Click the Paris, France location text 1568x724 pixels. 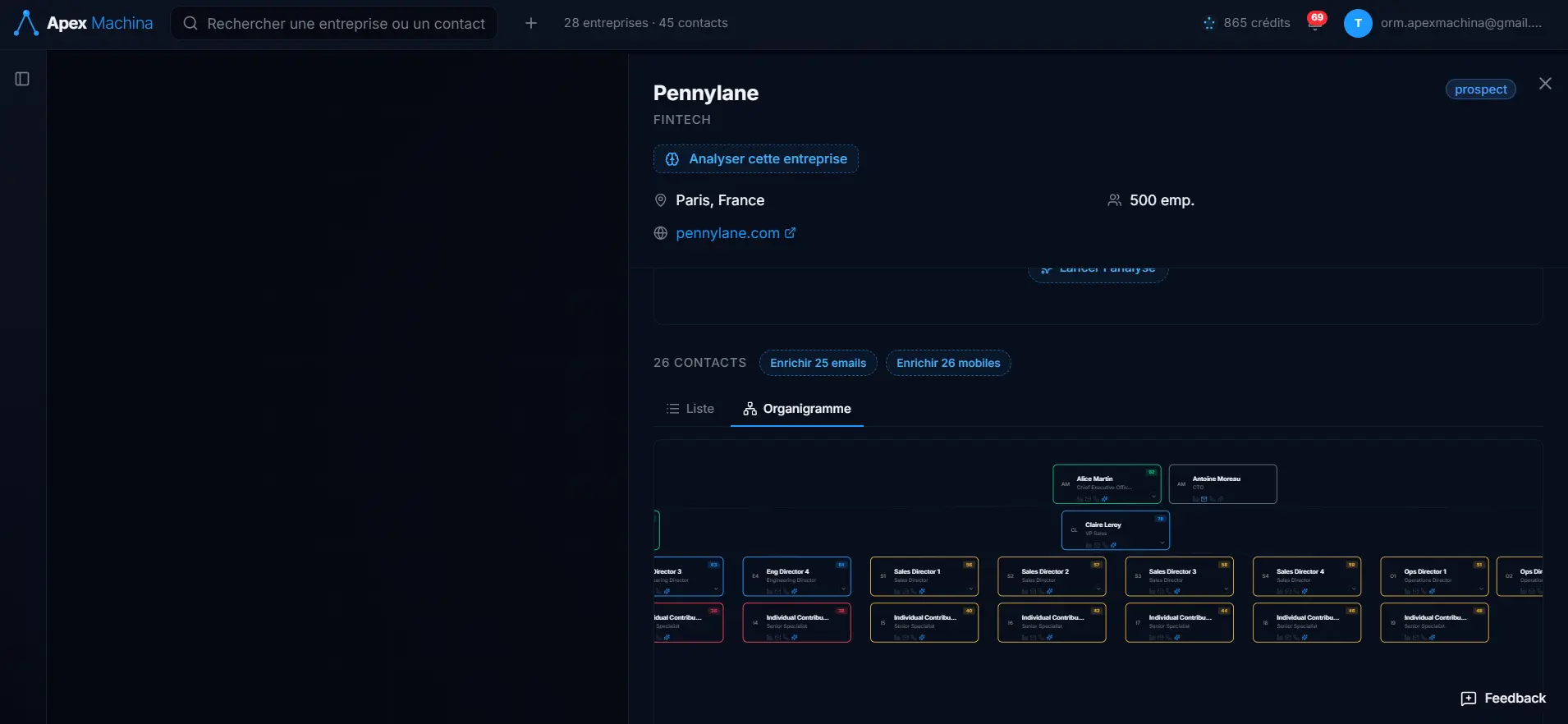click(720, 200)
